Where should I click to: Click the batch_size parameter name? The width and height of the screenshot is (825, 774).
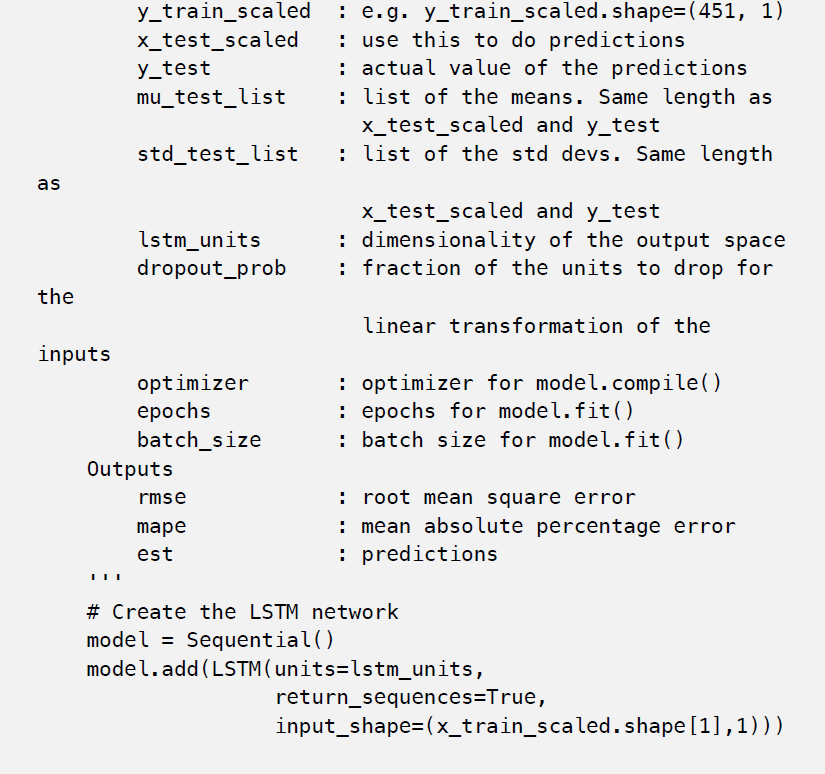click(x=199, y=440)
